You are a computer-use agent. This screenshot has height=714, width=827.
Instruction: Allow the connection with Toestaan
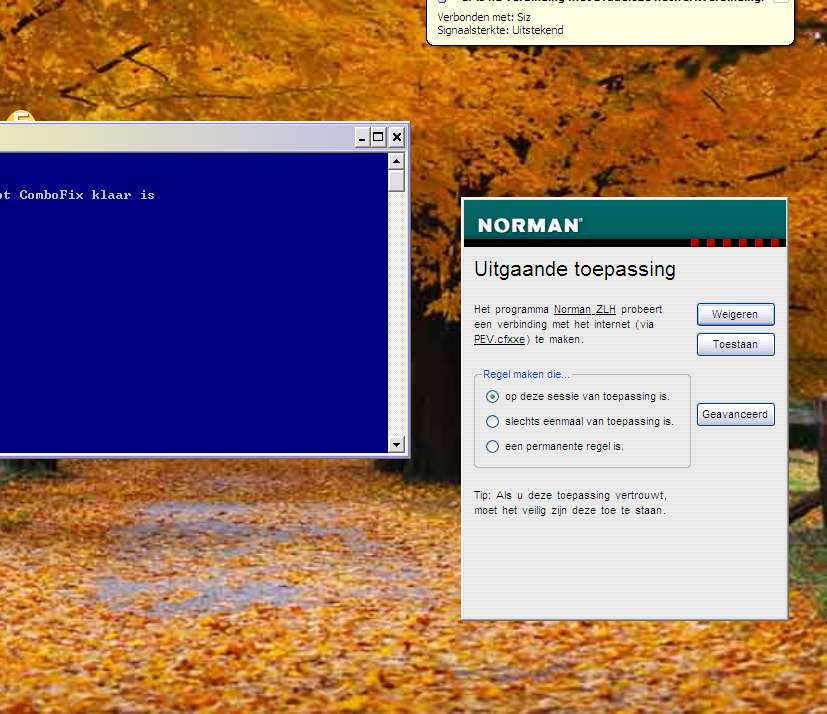pos(735,344)
